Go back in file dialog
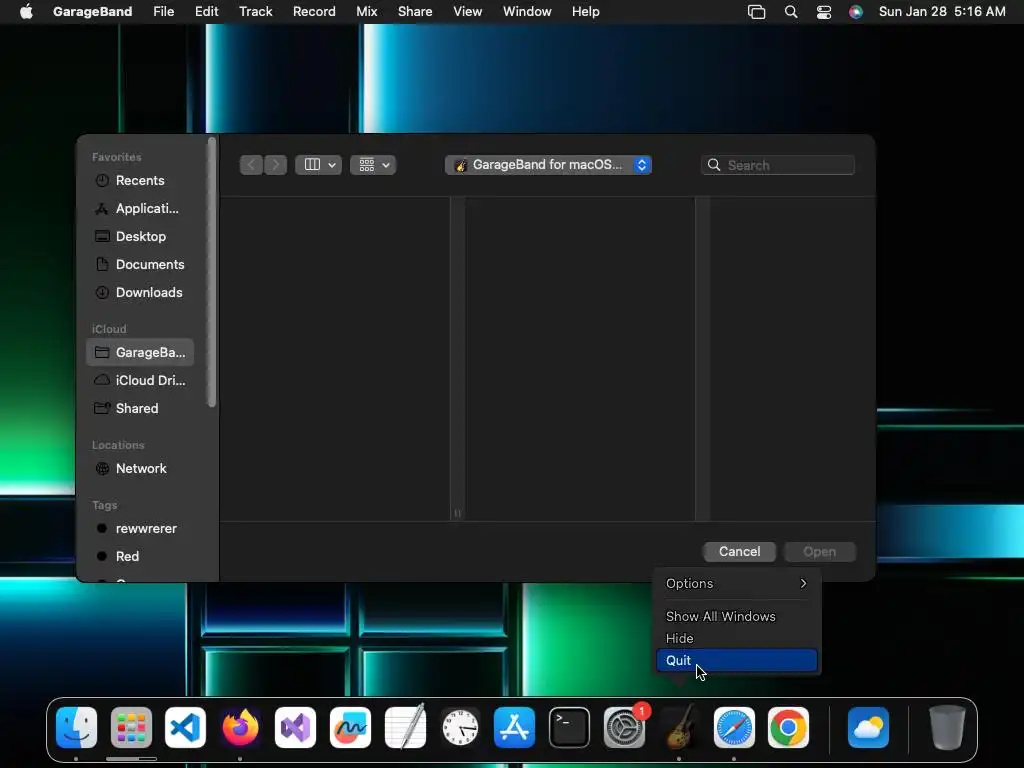1024x768 pixels. (251, 165)
